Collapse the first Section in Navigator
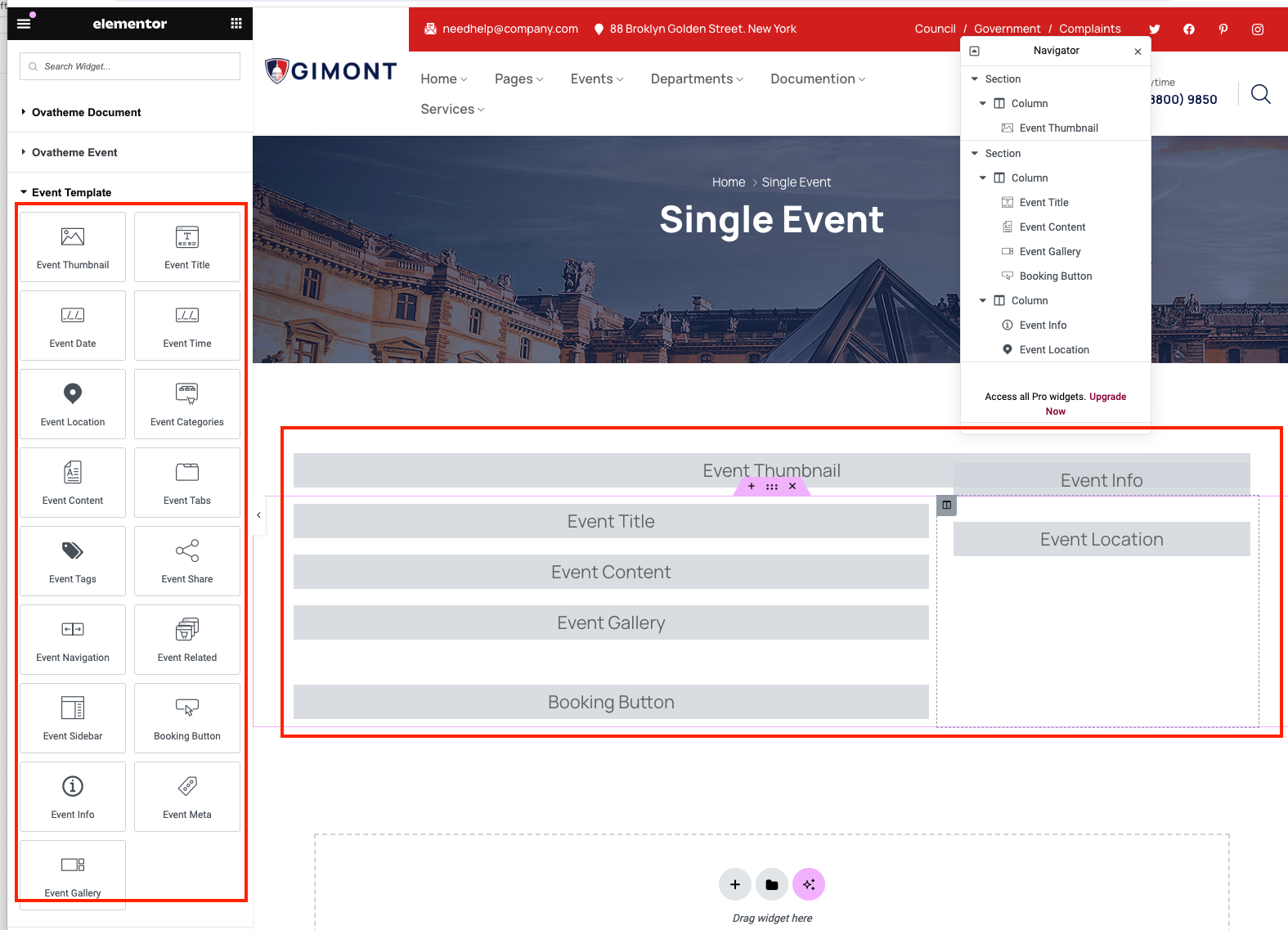1288x930 pixels. coord(974,79)
